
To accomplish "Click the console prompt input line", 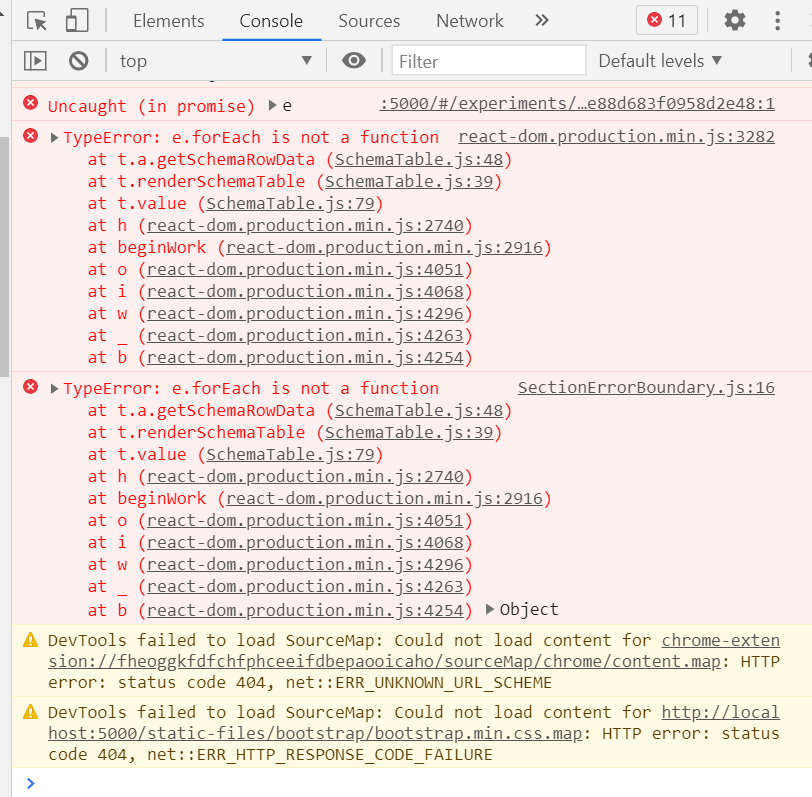I will tap(412, 782).
